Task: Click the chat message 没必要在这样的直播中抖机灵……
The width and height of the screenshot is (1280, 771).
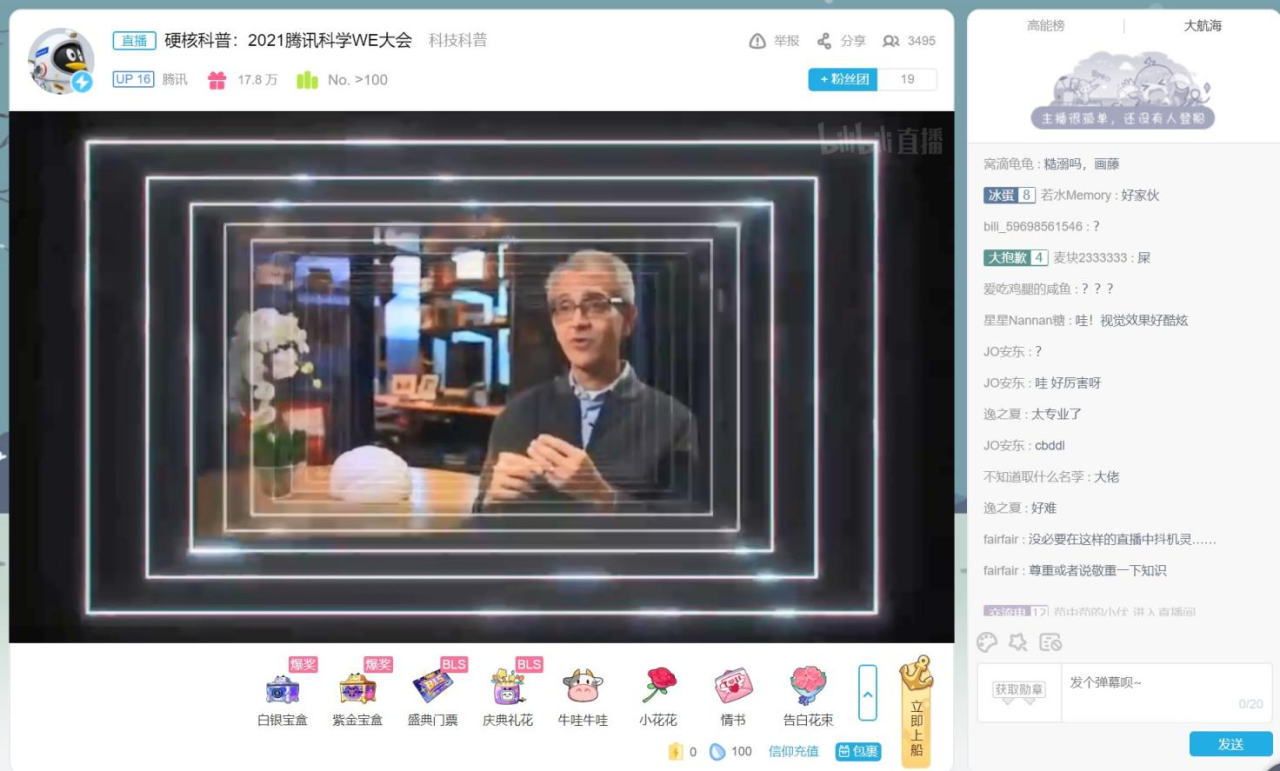Action: (x=1123, y=540)
